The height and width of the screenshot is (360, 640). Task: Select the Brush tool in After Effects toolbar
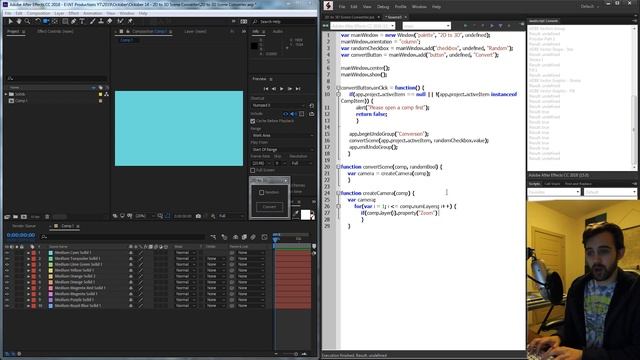click(93, 21)
